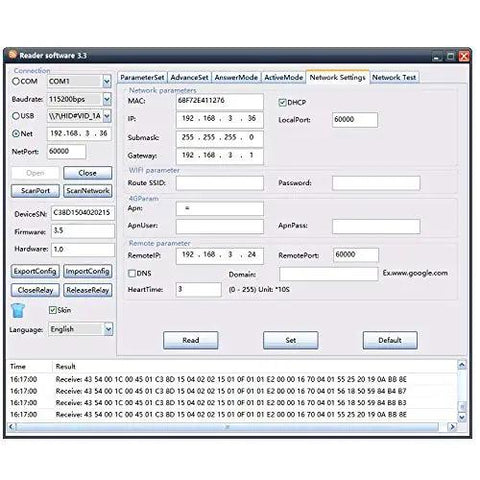
Task: Click the Apn field
Action: 220,209
